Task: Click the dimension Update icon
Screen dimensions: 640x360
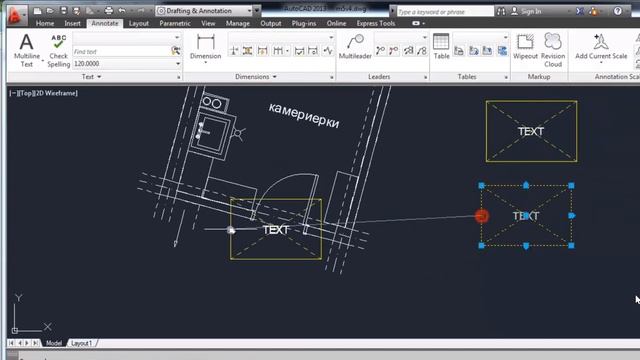Action: tap(313, 51)
